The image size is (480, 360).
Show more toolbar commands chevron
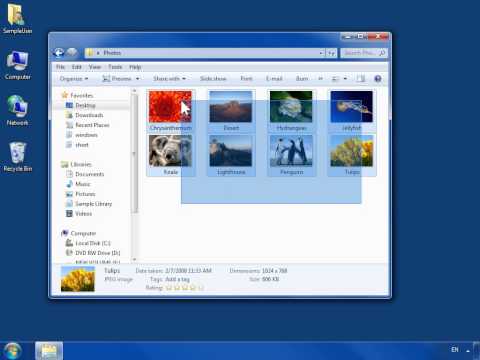[320, 79]
